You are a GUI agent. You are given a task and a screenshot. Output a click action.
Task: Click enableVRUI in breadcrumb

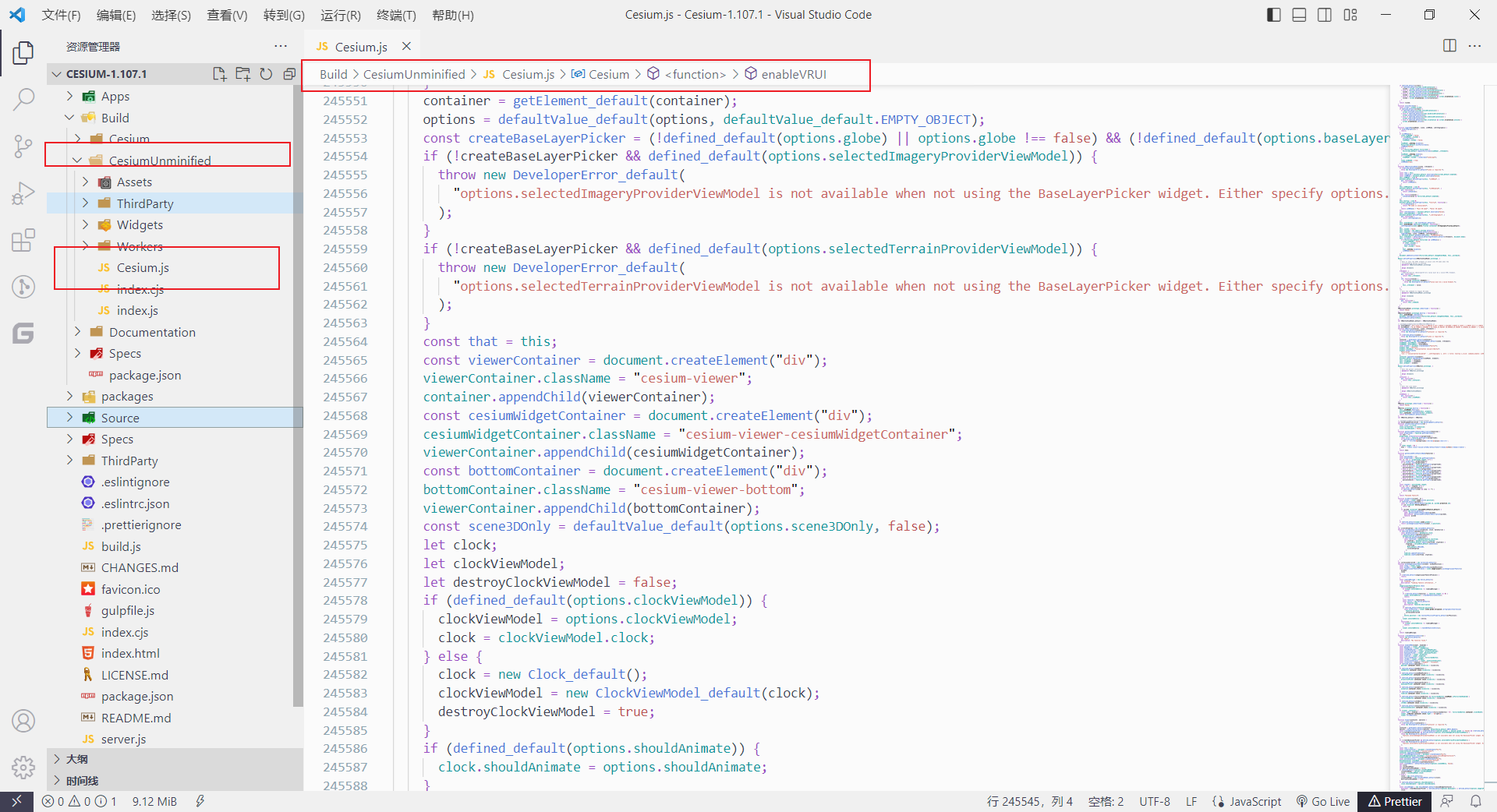[x=794, y=74]
